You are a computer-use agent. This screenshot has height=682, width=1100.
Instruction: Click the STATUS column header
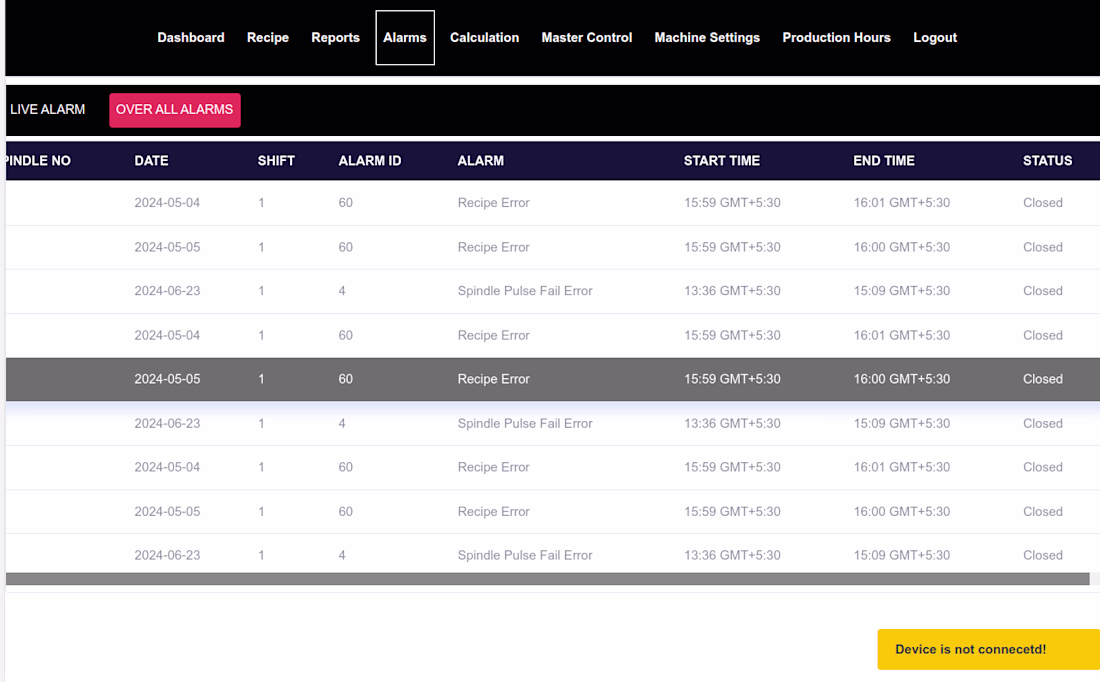1047,161
